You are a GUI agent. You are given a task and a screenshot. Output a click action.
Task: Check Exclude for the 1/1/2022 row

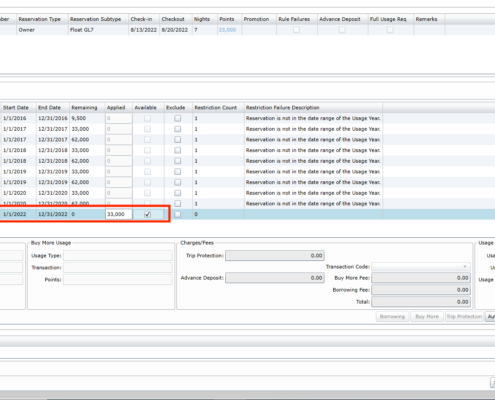click(178, 214)
